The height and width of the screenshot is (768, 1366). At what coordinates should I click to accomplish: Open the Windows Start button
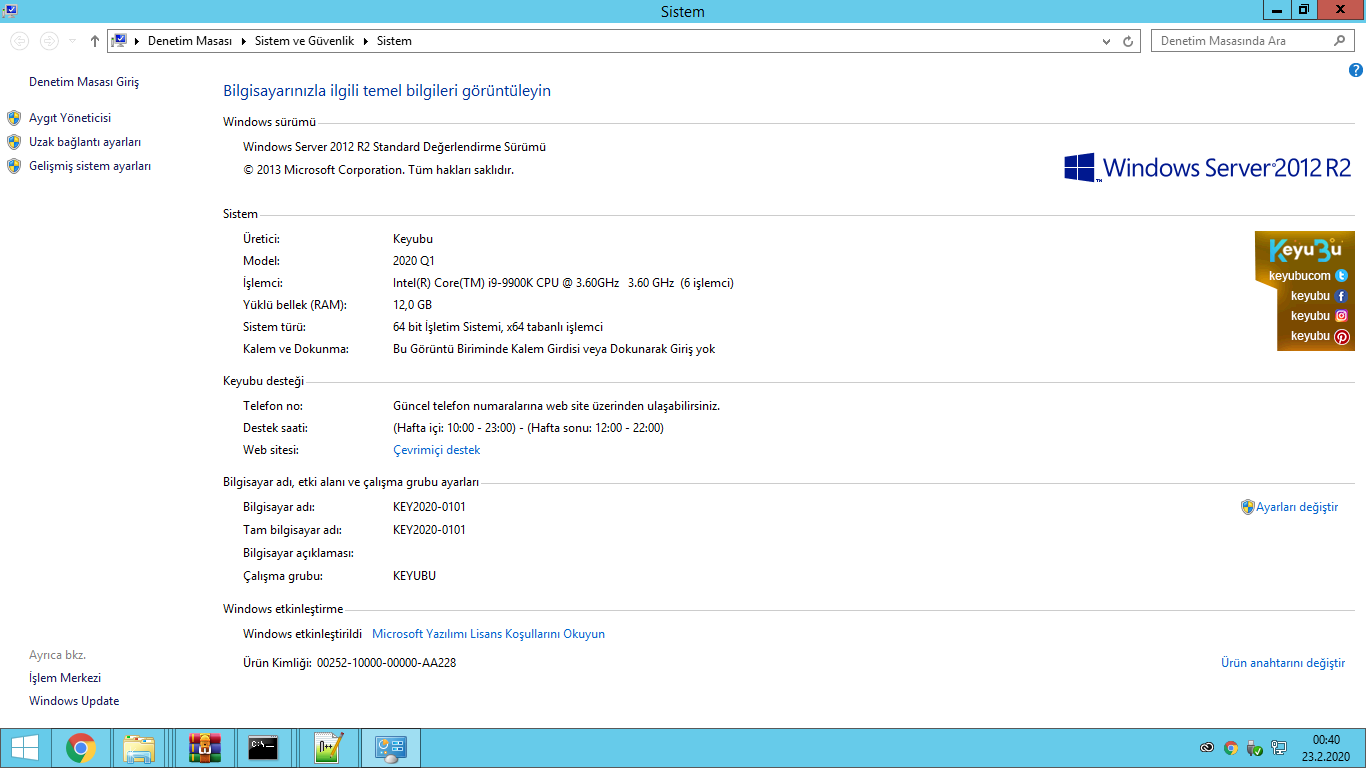(x=25, y=748)
